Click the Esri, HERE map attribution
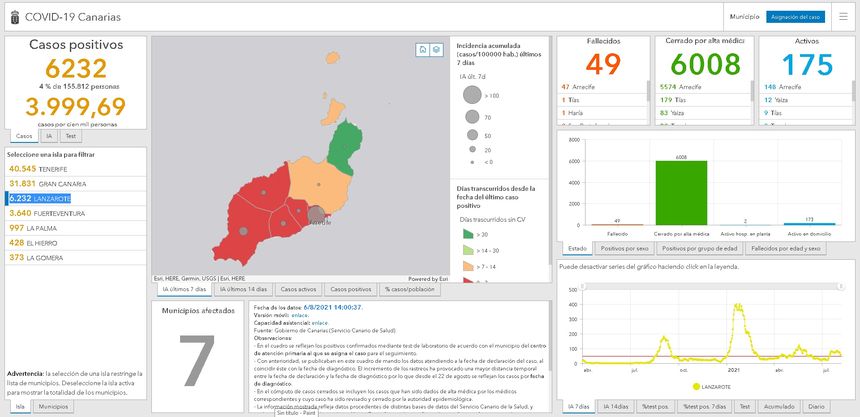 (200, 279)
